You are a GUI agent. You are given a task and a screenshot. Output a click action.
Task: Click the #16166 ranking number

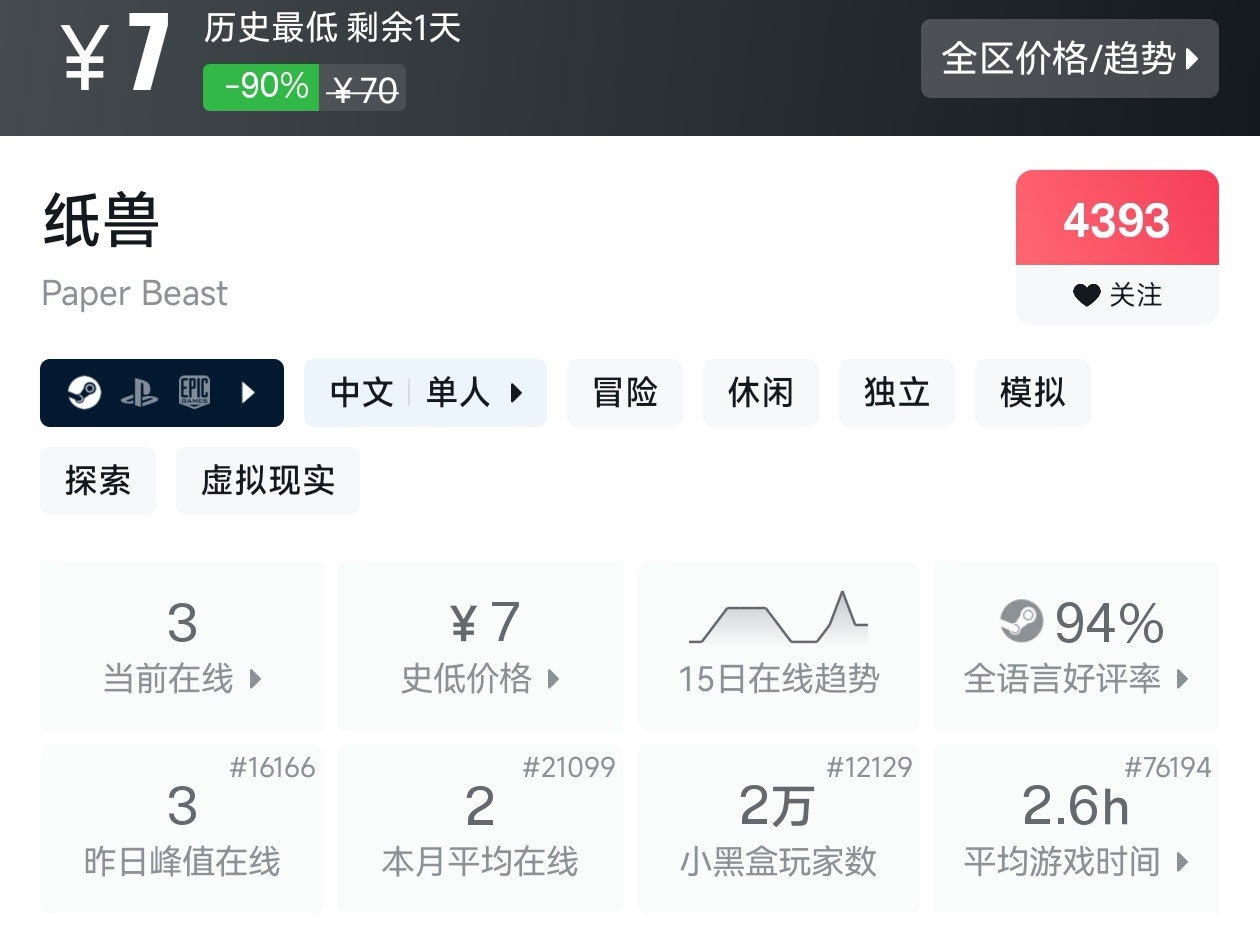pos(272,767)
